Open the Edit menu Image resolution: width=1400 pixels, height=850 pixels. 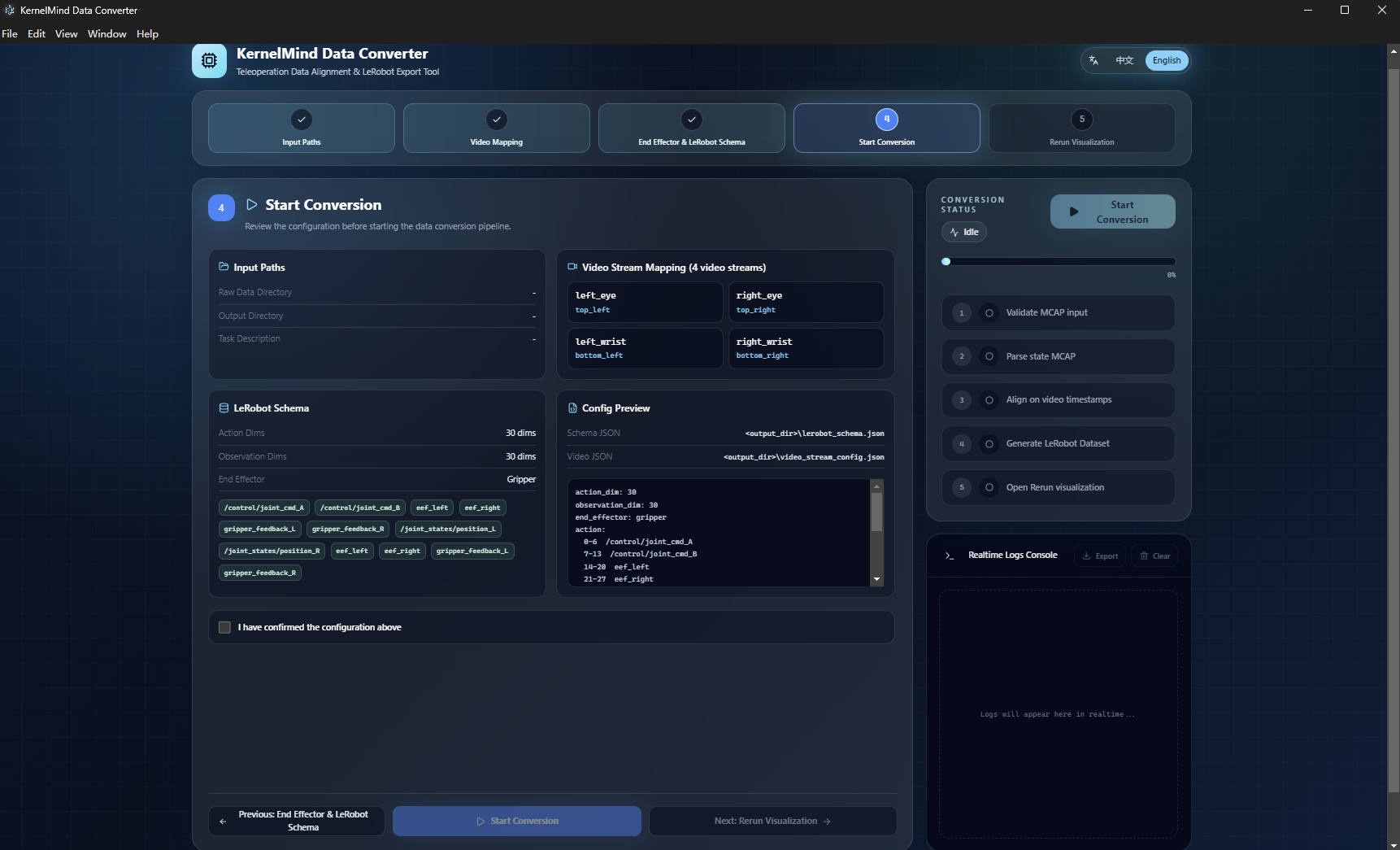37,33
